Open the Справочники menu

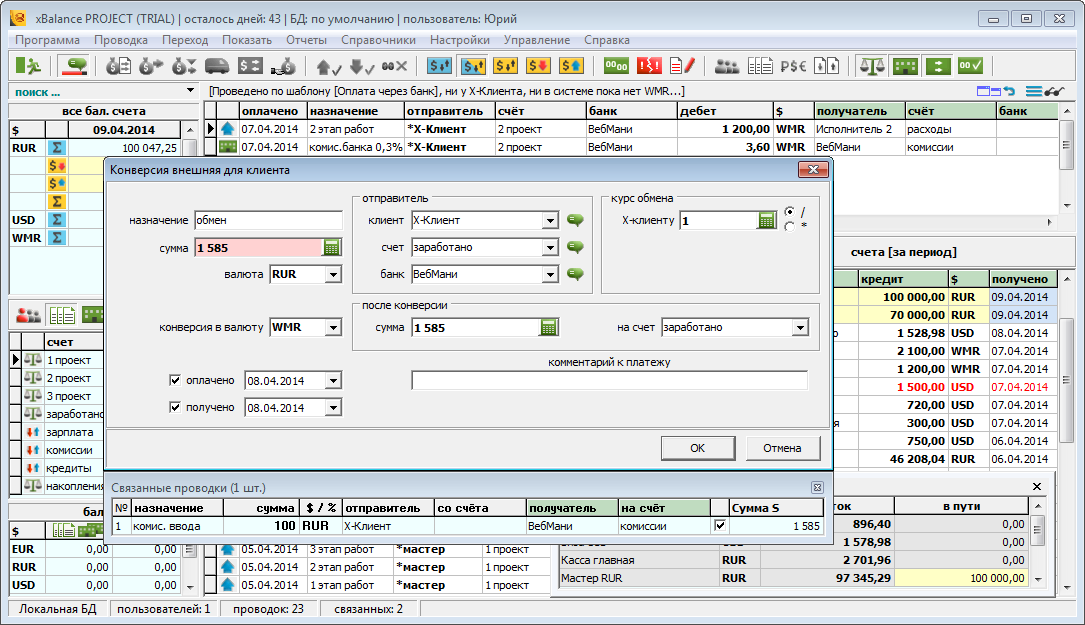[378, 40]
